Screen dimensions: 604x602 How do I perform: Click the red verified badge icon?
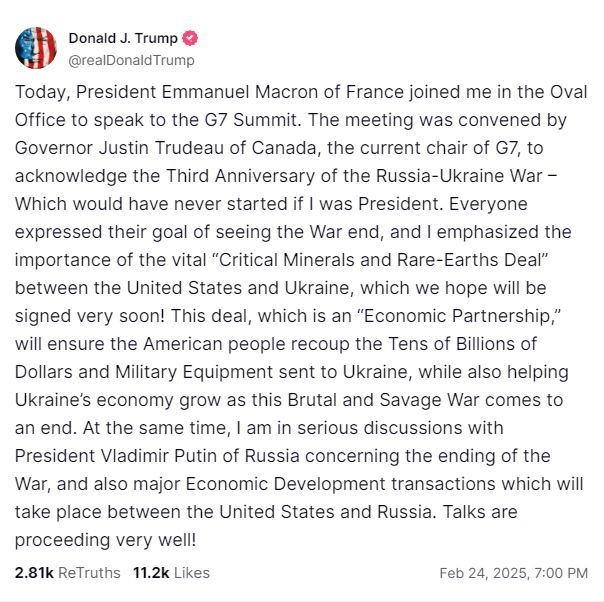tap(191, 39)
